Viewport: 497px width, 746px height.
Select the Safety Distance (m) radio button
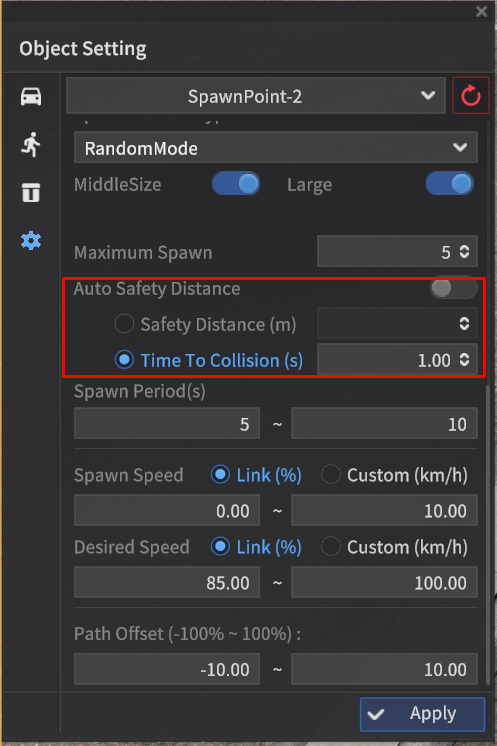[124, 324]
